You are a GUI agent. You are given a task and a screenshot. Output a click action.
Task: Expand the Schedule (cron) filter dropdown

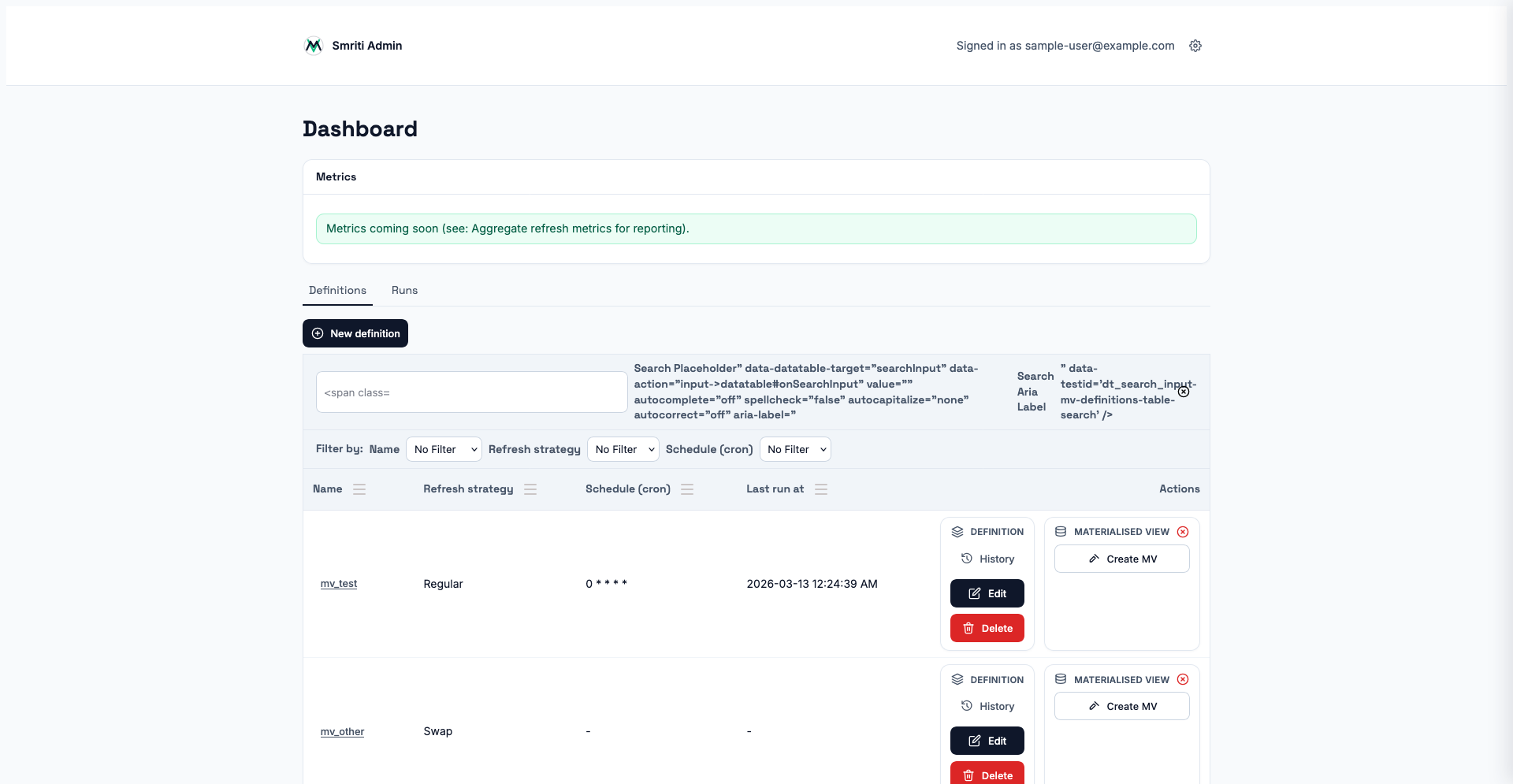[795, 449]
